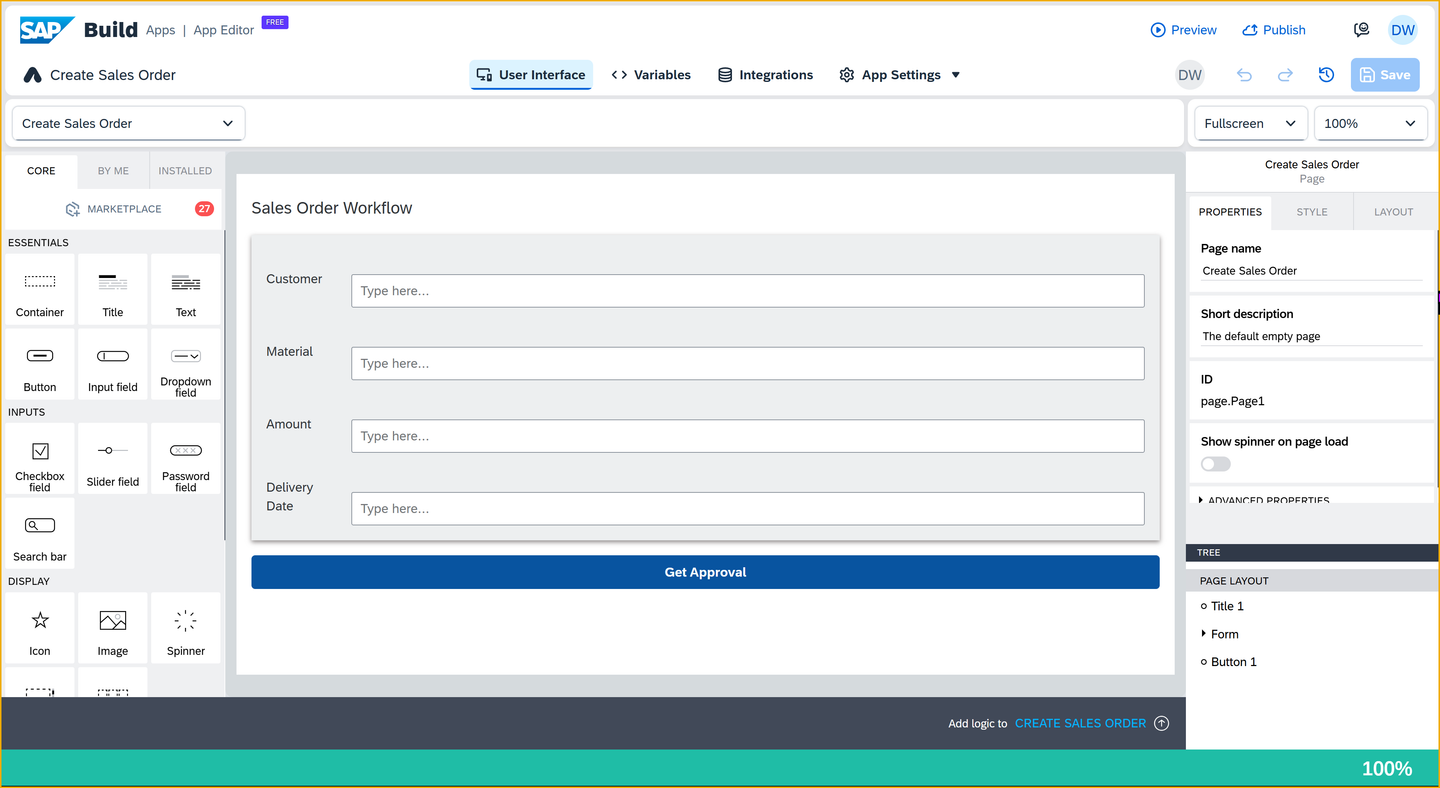Click the Amount label in the form
This screenshot has width=1440, height=788.
(x=289, y=424)
